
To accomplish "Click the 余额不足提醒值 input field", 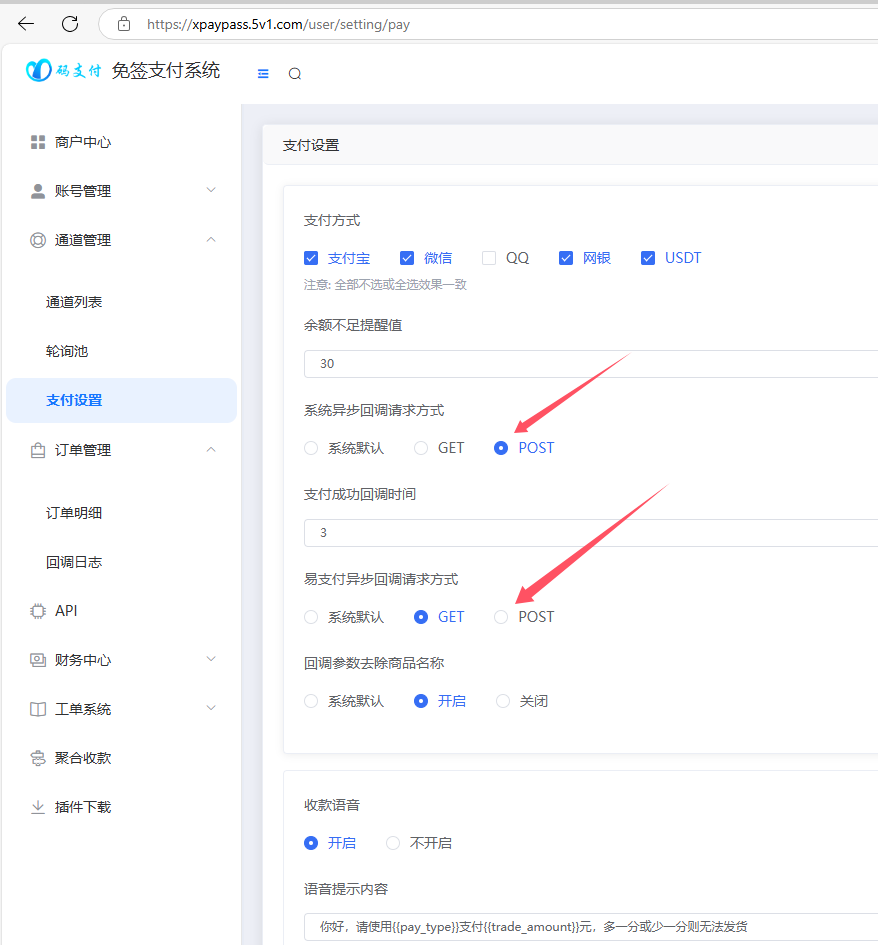I will pos(591,364).
